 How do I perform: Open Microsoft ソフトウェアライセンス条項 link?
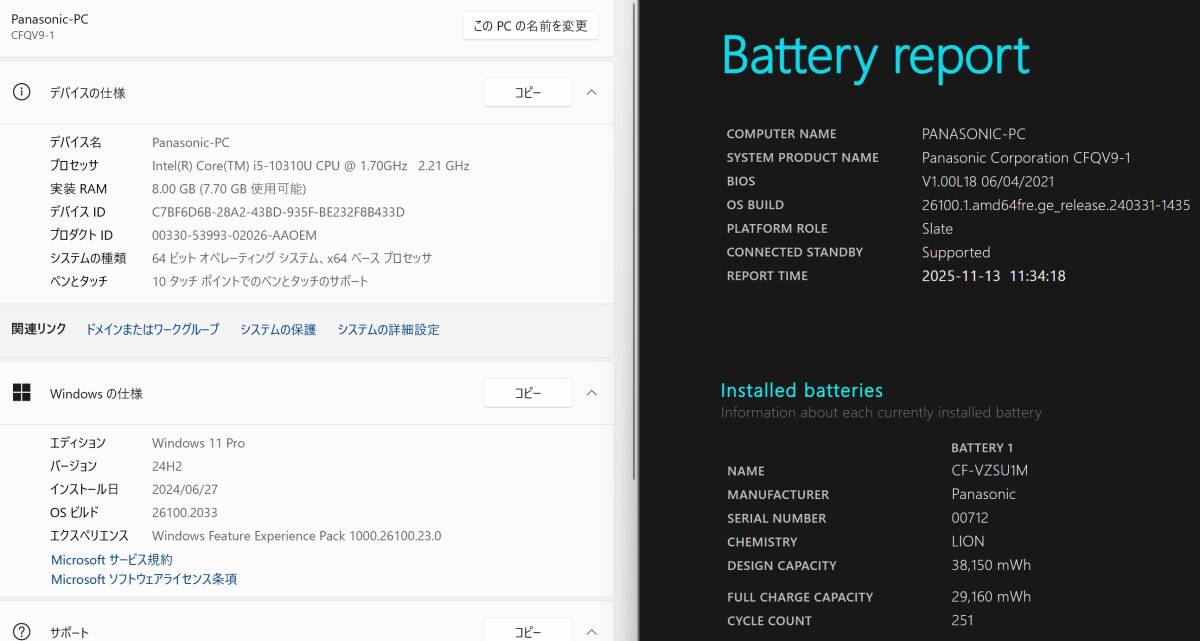pyautogui.click(x=144, y=579)
